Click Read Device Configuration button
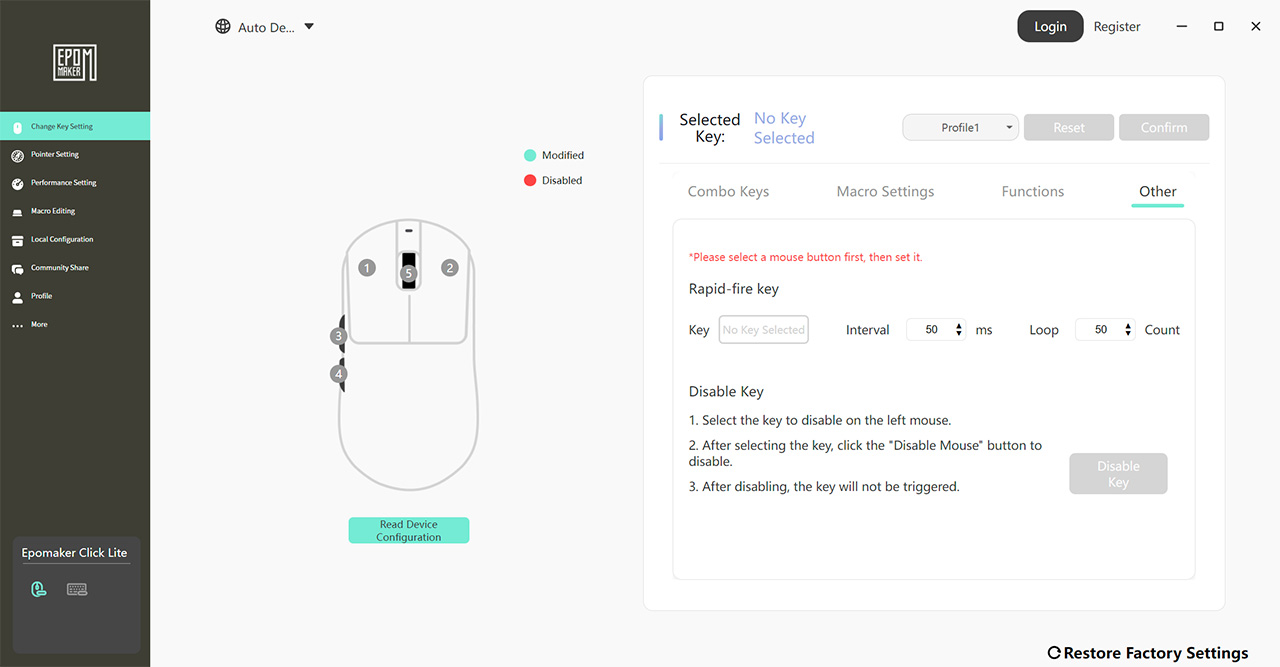The image size is (1280, 667). pos(408,530)
